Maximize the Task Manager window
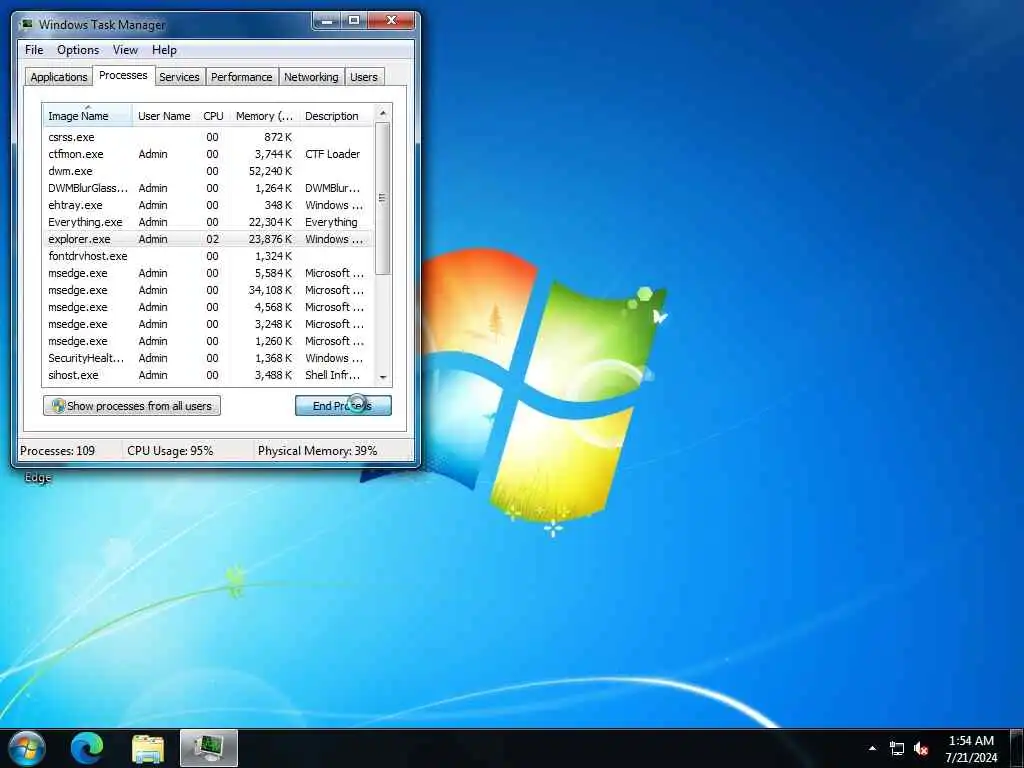 tap(353, 21)
